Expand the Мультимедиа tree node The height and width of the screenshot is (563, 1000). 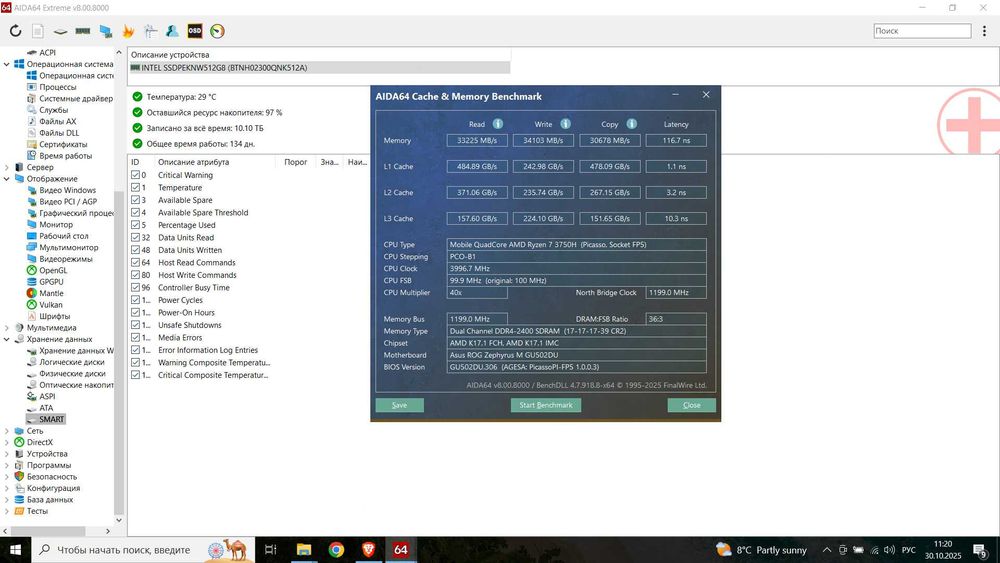tap(6, 328)
